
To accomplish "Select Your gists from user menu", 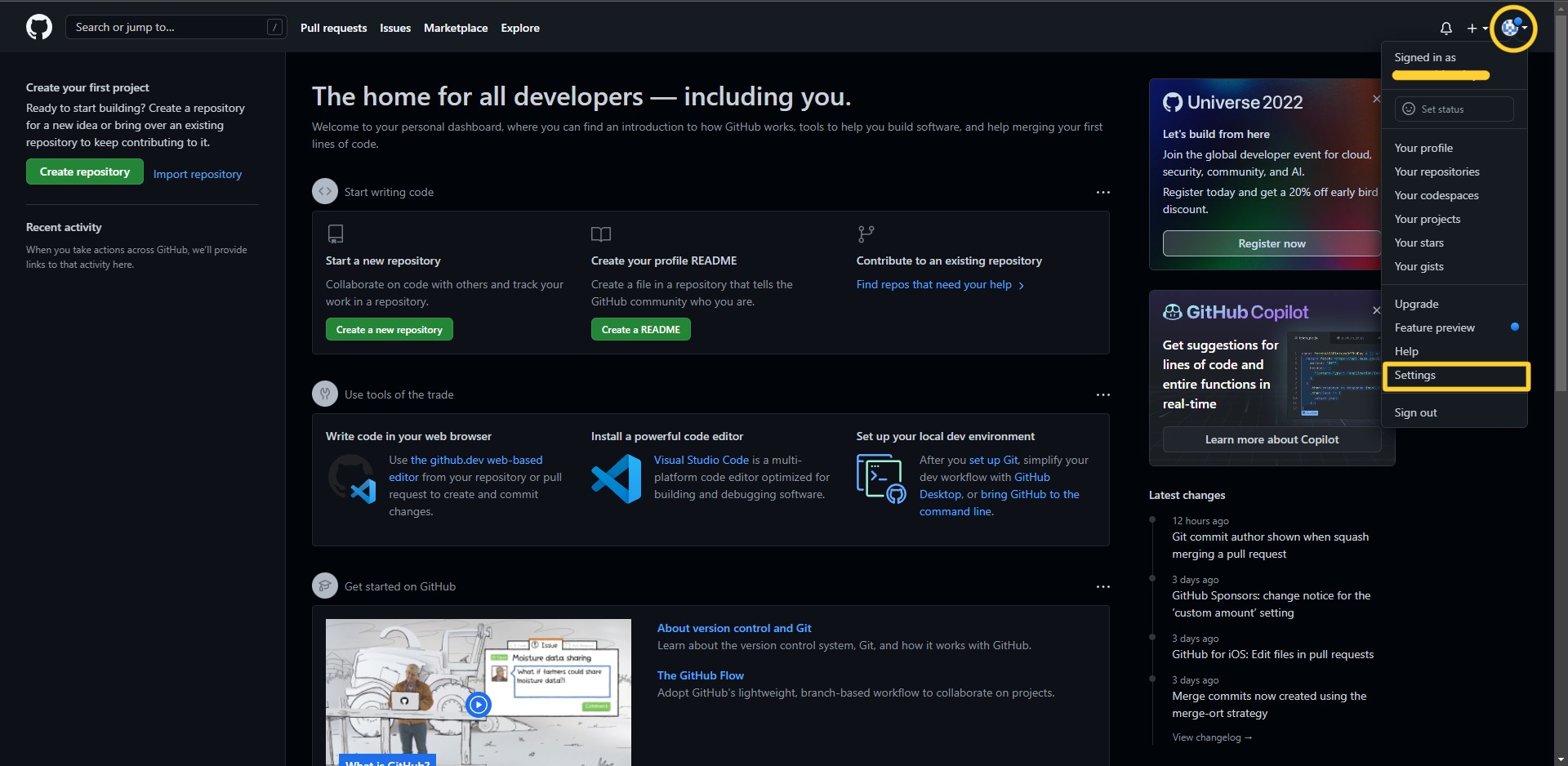I will 1454,266.
